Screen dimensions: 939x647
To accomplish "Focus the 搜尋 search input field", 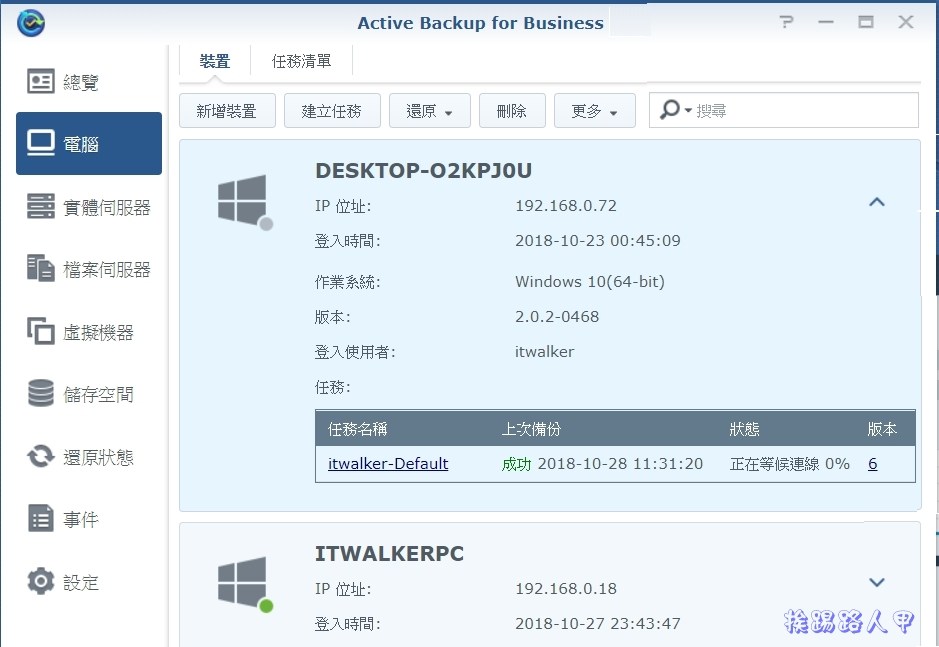I will click(x=784, y=110).
